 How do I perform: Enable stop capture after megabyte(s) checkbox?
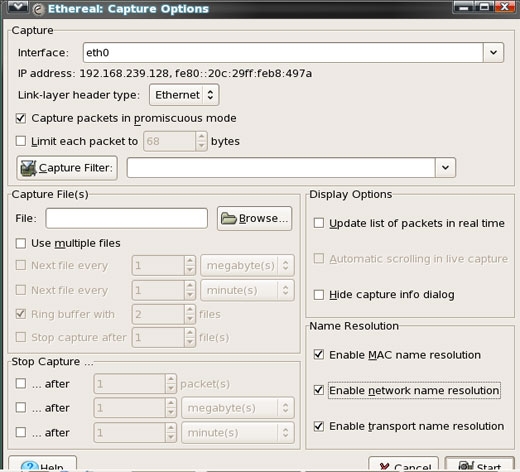(21, 407)
